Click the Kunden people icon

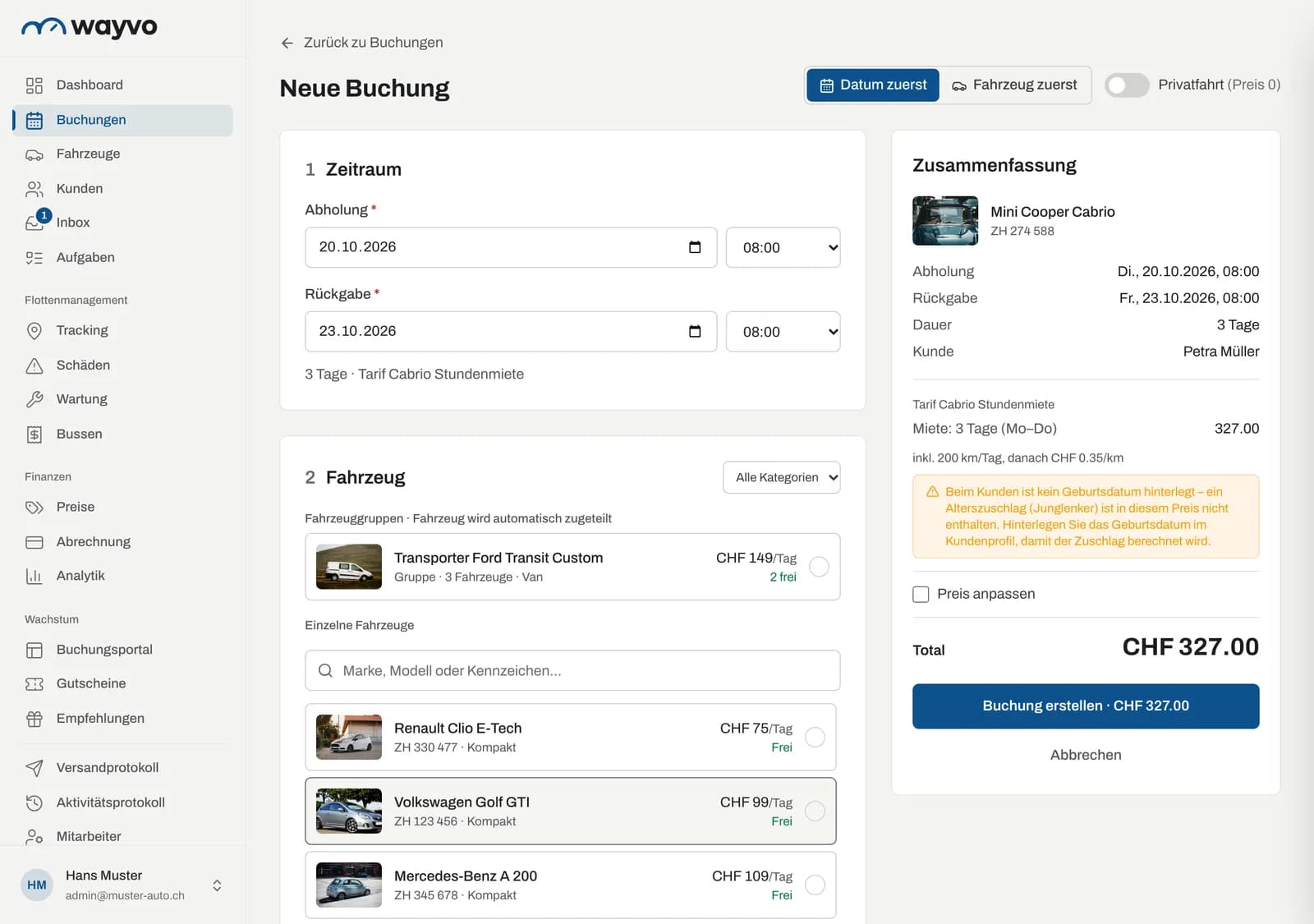coord(34,189)
